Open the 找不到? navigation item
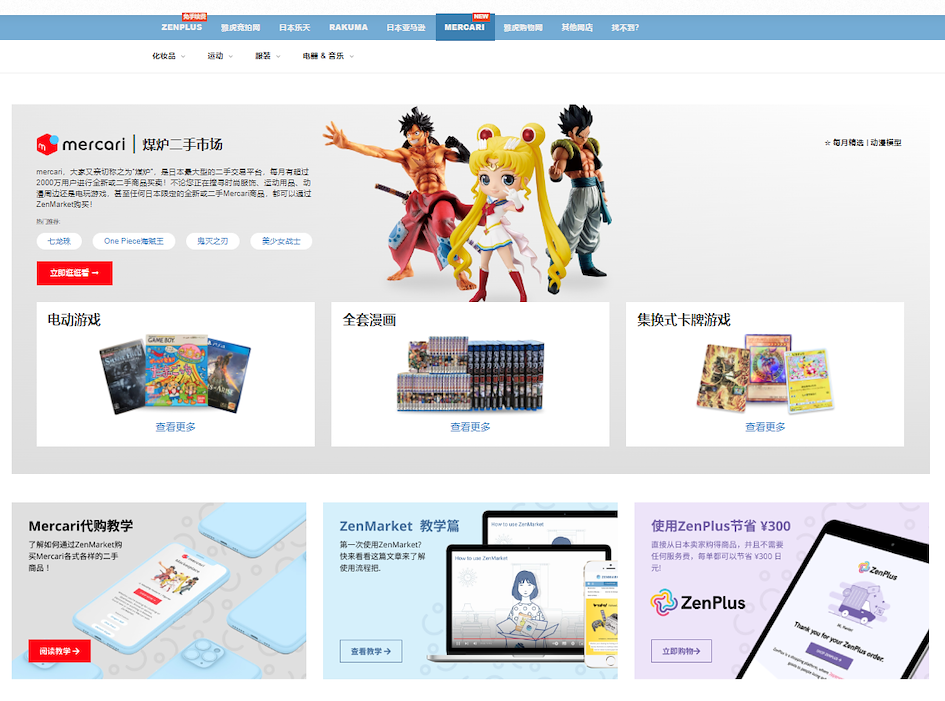The image size is (945, 701). pos(625,28)
